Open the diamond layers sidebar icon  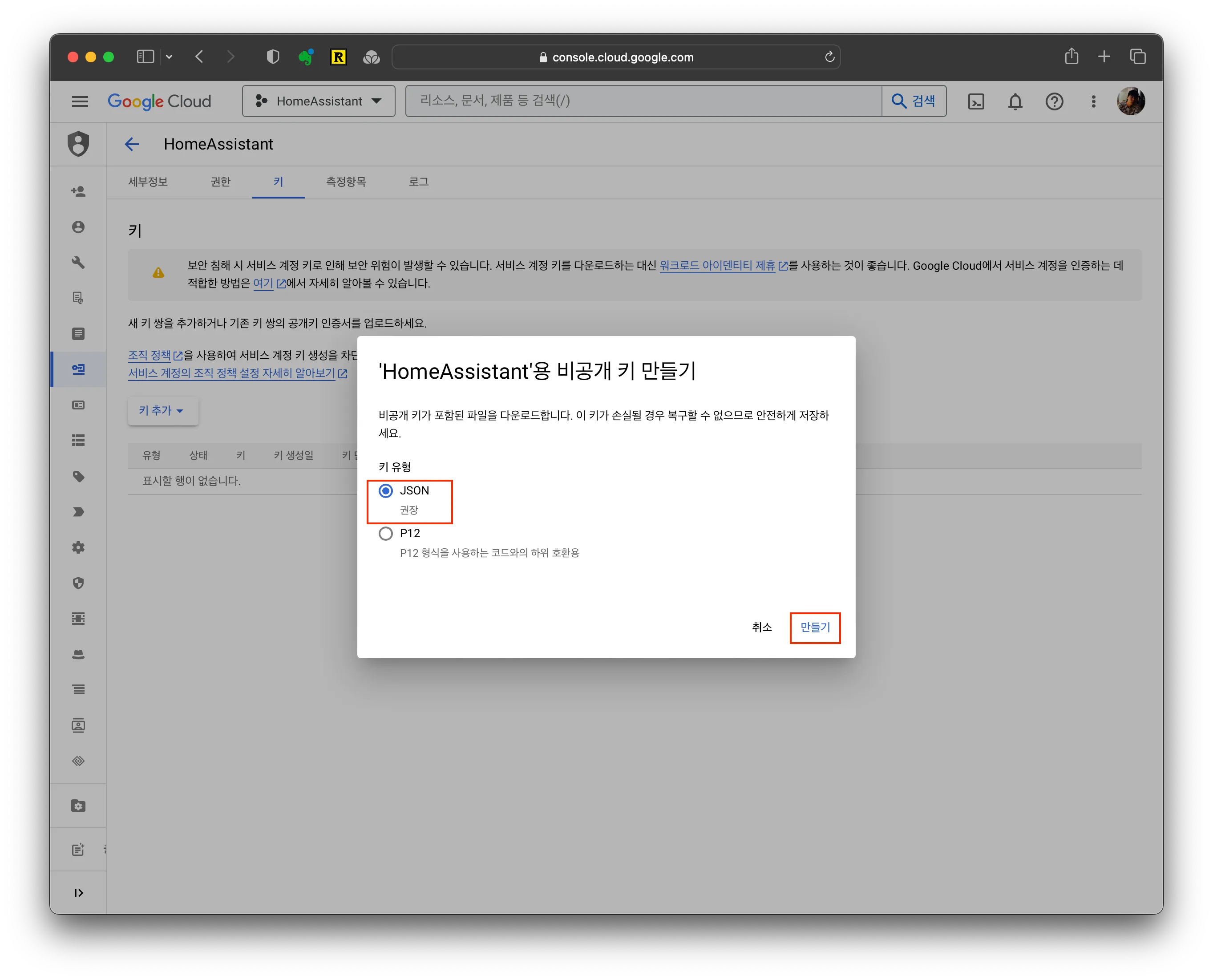point(78,761)
